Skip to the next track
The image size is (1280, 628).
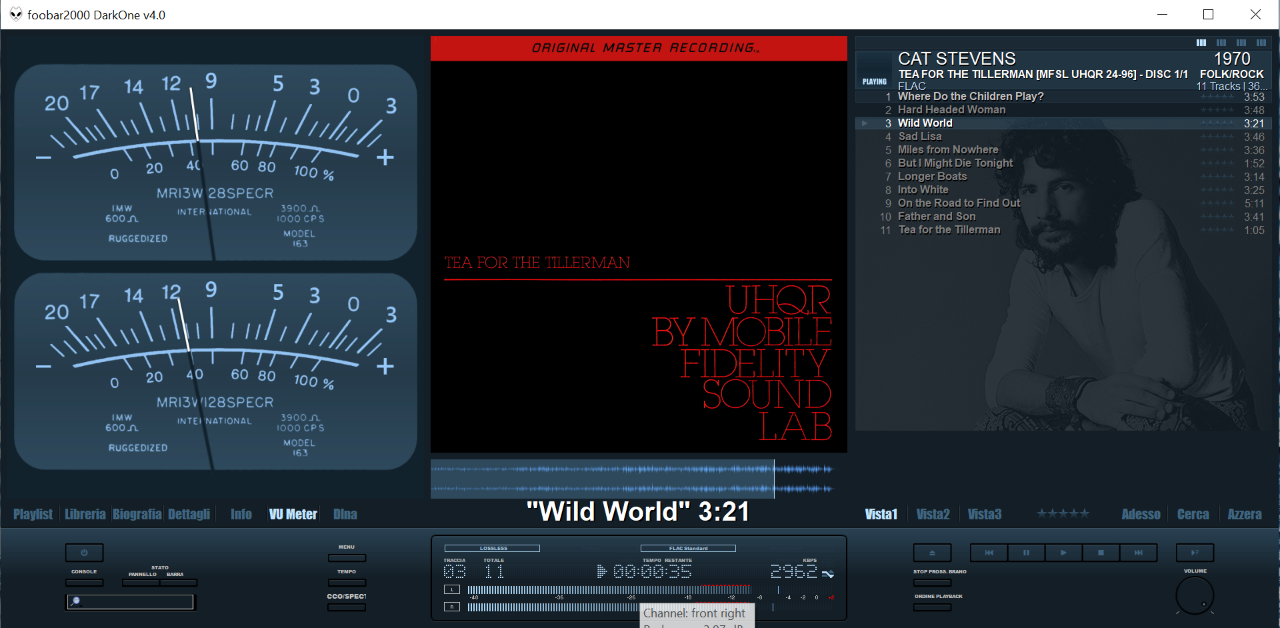[1138, 552]
